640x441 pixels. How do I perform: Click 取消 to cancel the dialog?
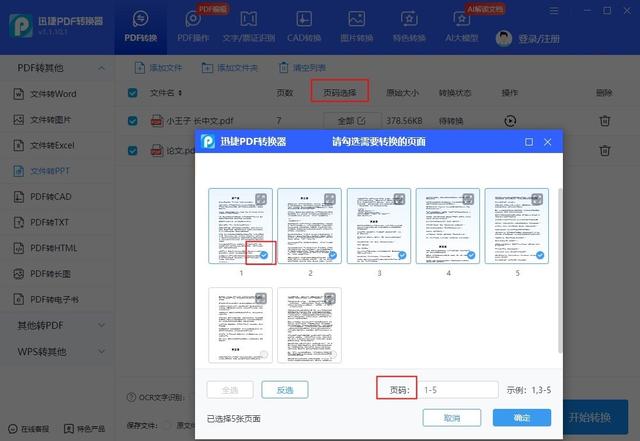[452, 418]
